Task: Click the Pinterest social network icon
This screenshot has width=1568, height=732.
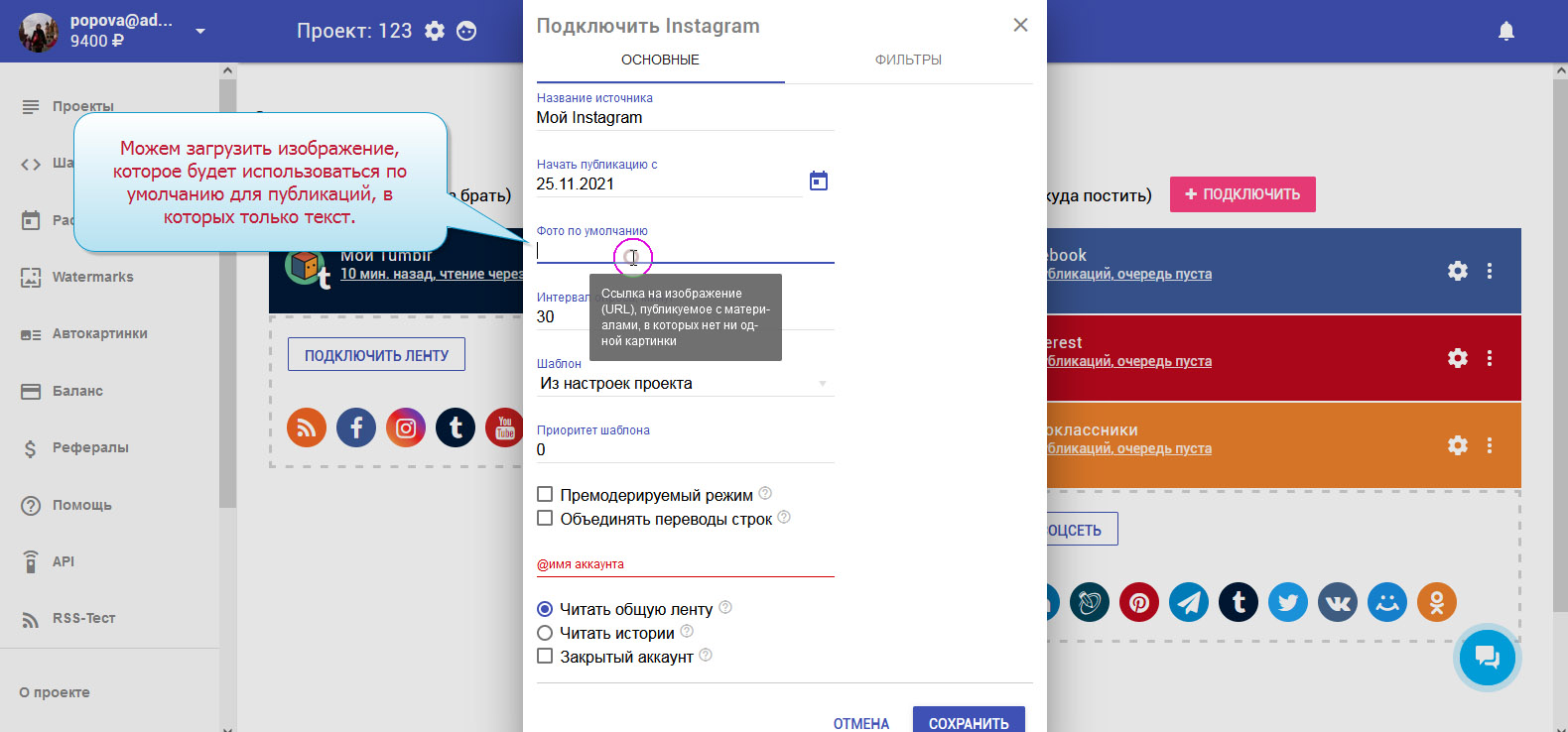Action: (1138, 602)
